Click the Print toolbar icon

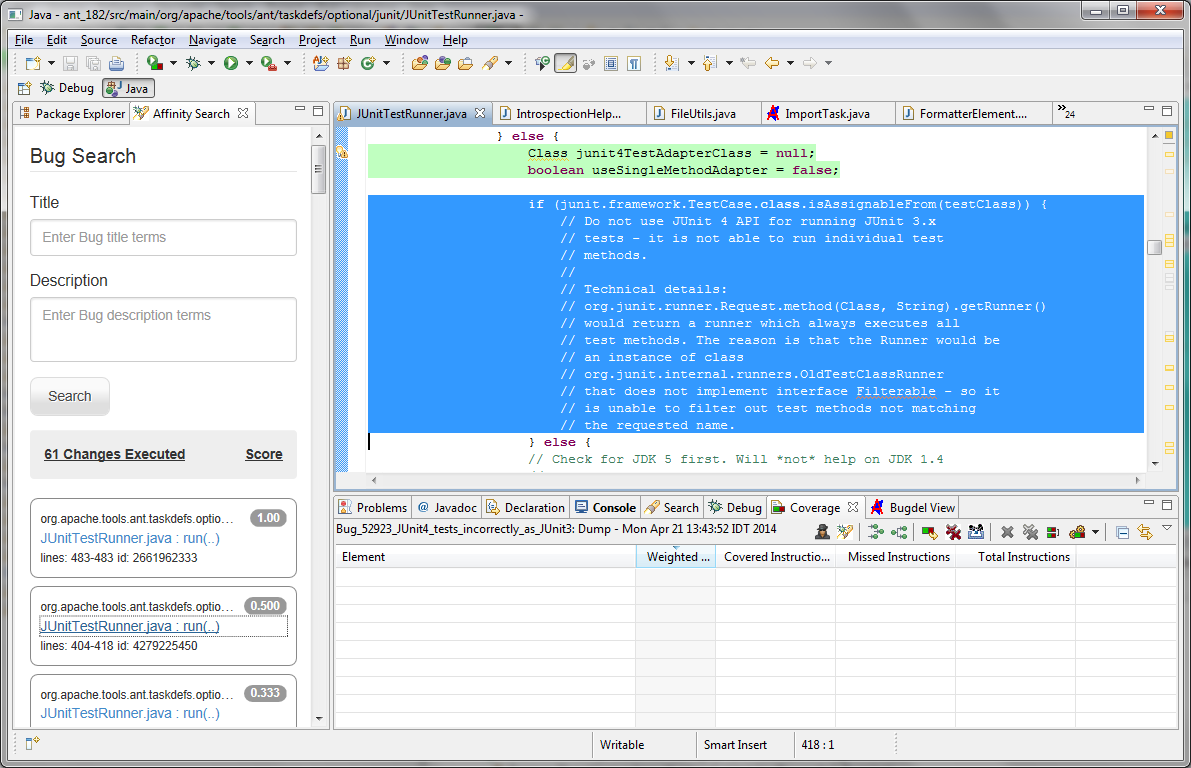(x=116, y=63)
